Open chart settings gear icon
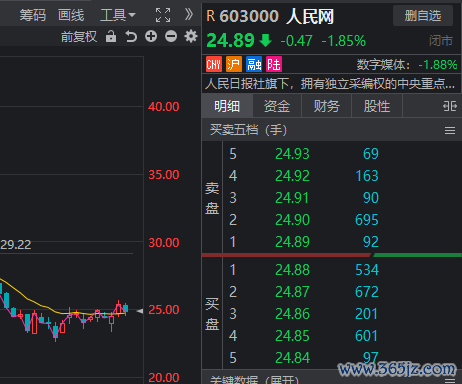The image size is (462, 384). pyautogui.click(x=191, y=36)
